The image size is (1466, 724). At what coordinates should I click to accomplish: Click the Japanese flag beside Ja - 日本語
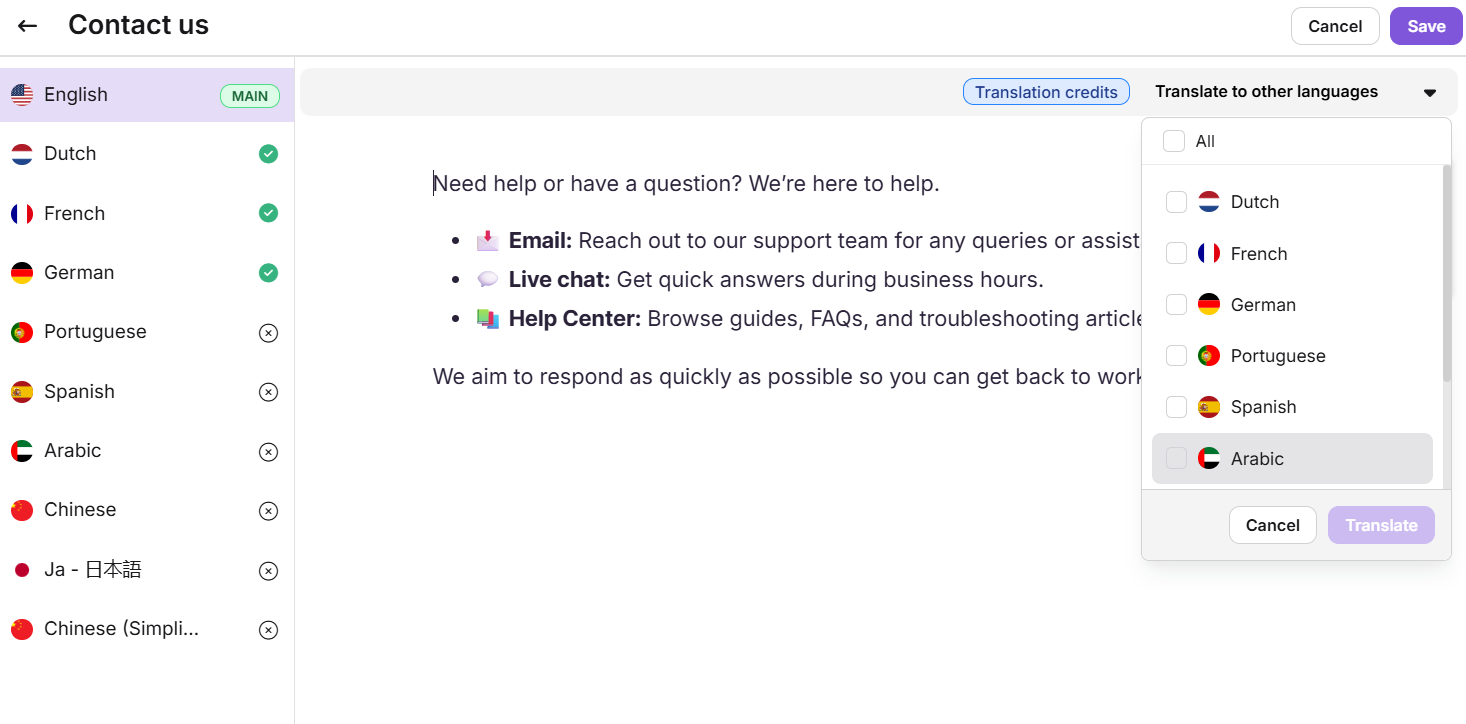22,569
